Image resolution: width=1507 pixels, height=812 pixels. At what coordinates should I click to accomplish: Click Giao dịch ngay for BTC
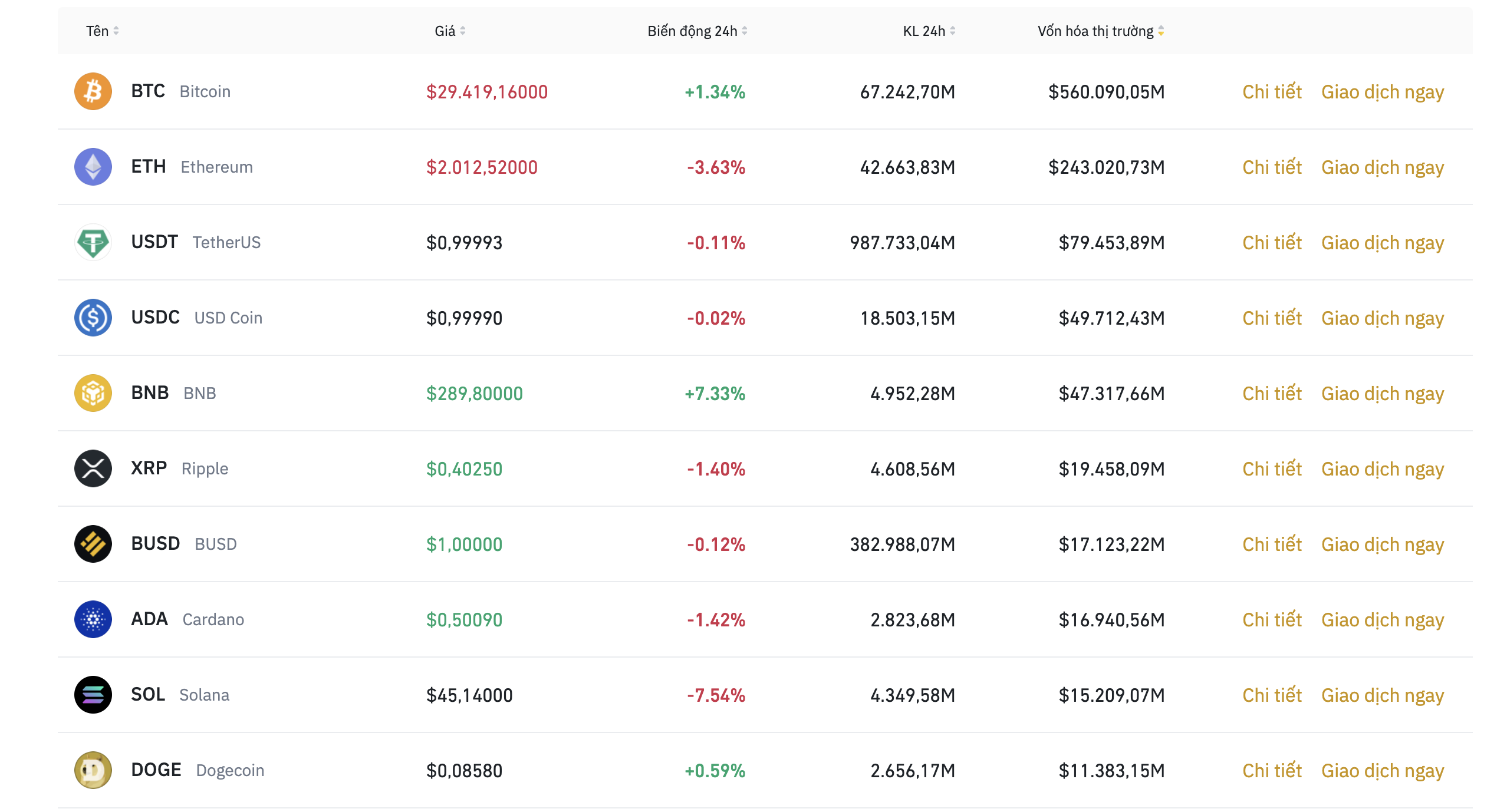[x=1383, y=93]
